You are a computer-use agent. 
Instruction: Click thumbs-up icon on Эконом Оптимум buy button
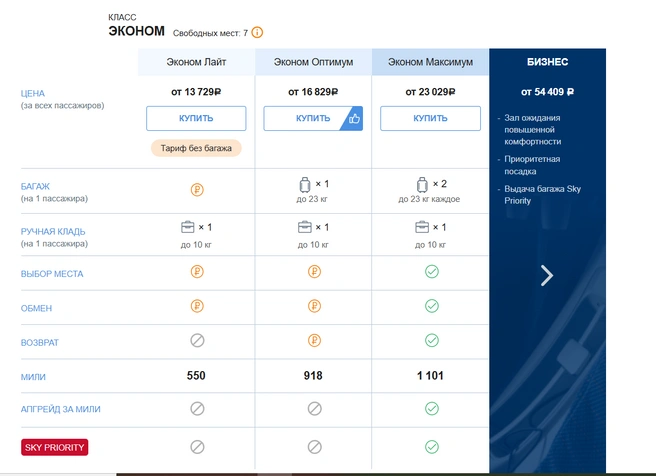pos(354,119)
